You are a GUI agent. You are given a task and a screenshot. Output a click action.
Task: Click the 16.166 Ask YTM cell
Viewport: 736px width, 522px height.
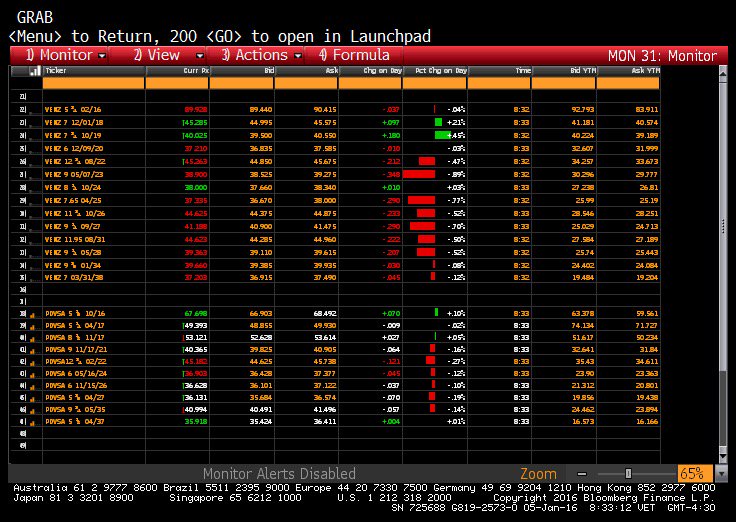(x=647, y=422)
